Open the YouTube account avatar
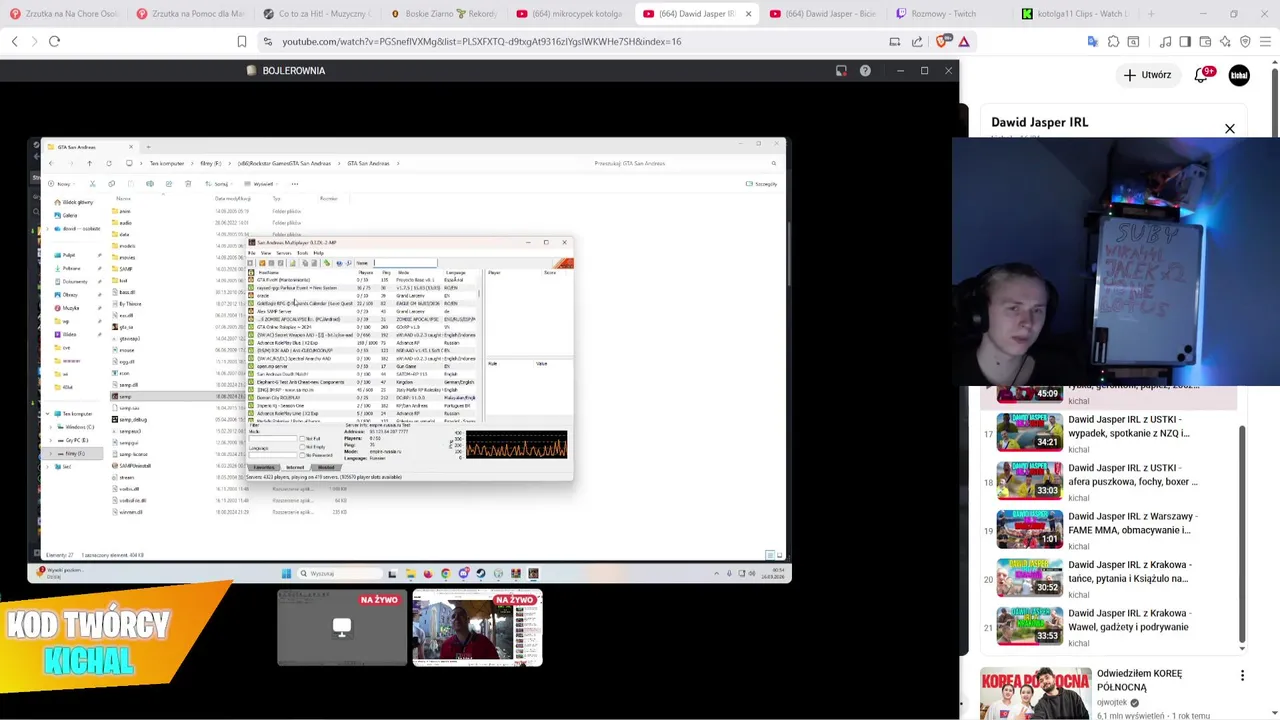1280x720 pixels. point(1239,75)
